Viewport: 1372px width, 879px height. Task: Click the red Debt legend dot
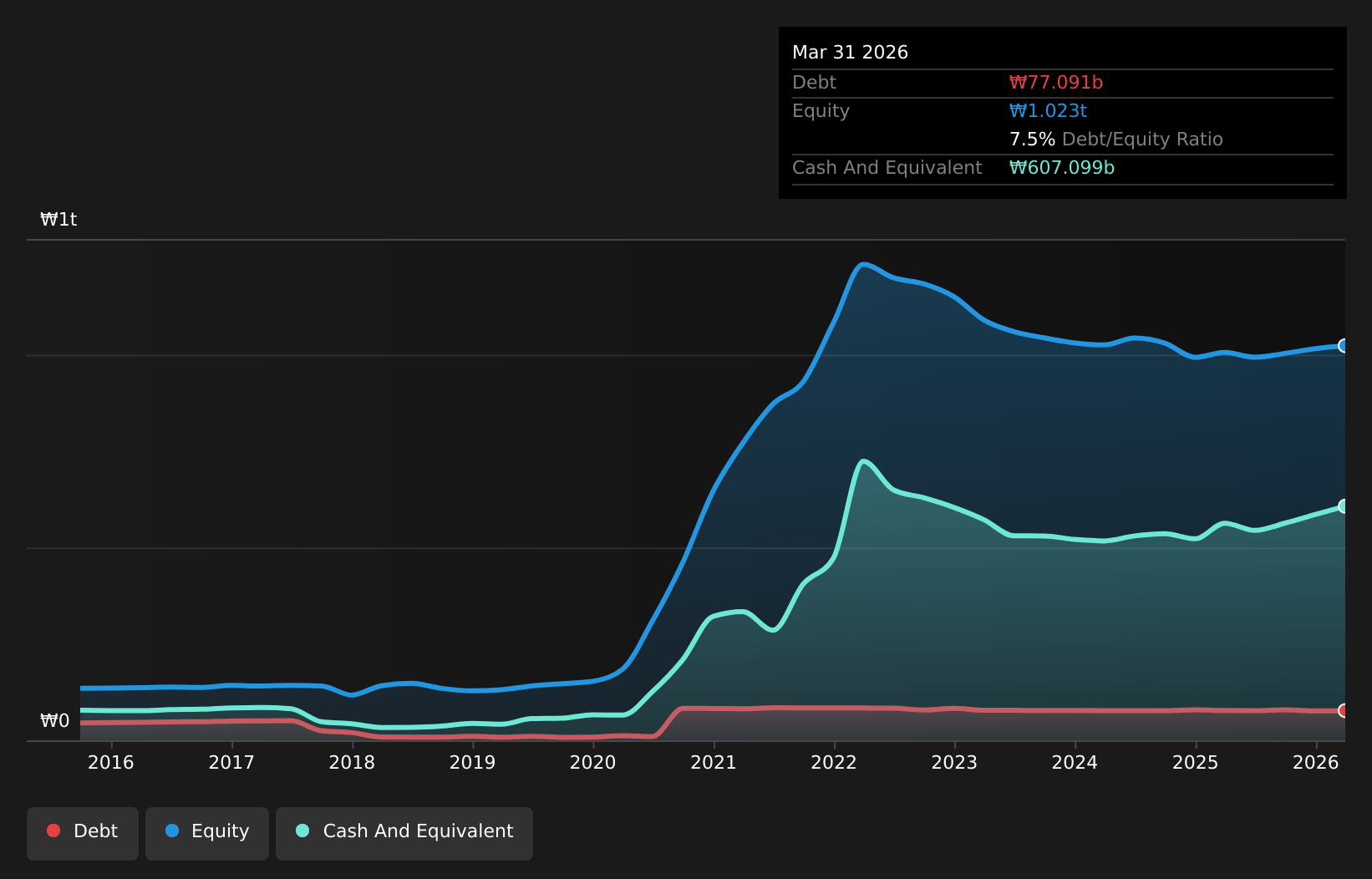(x=53, y=831)
